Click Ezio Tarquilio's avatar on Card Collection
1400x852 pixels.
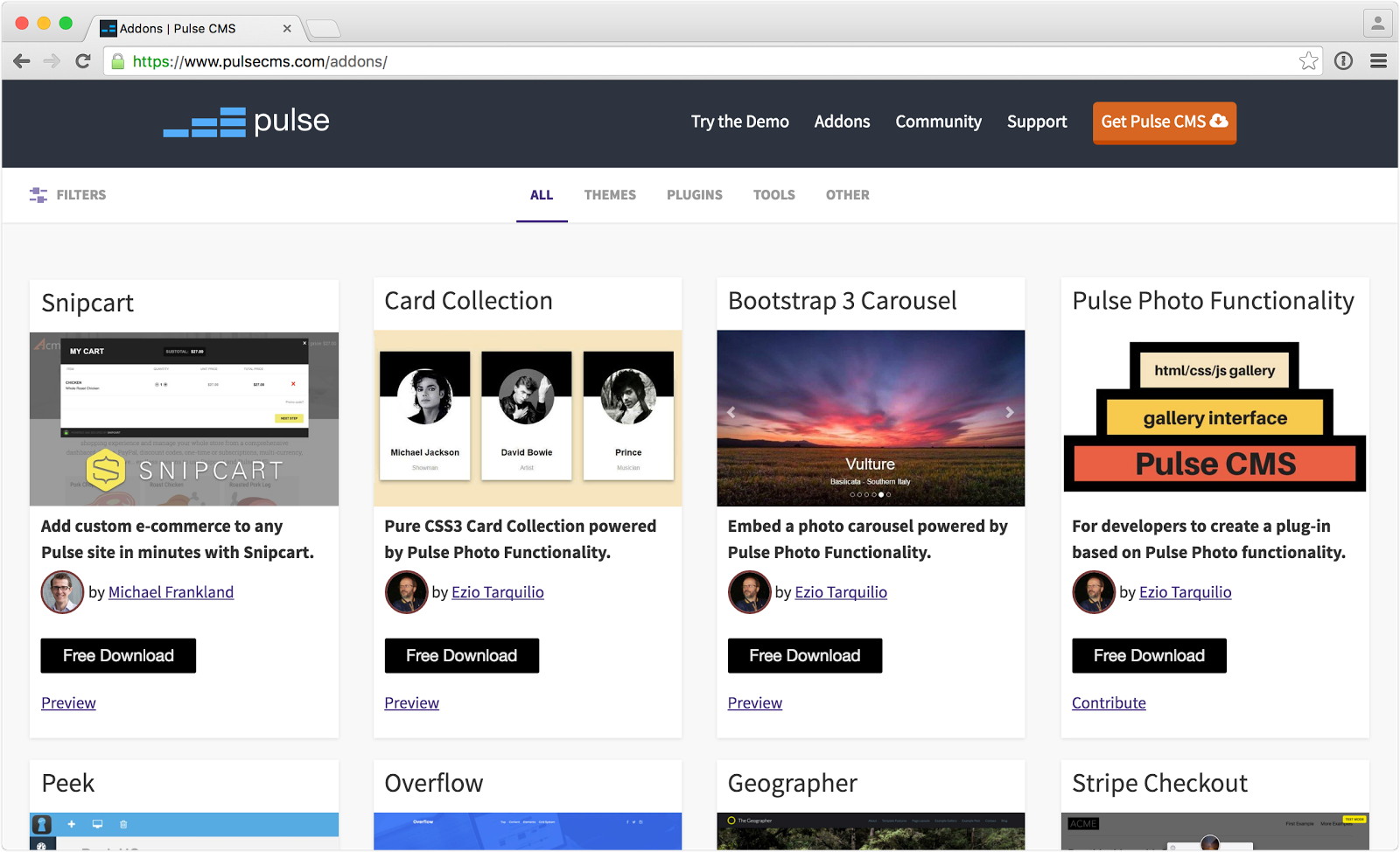(406, 592)
